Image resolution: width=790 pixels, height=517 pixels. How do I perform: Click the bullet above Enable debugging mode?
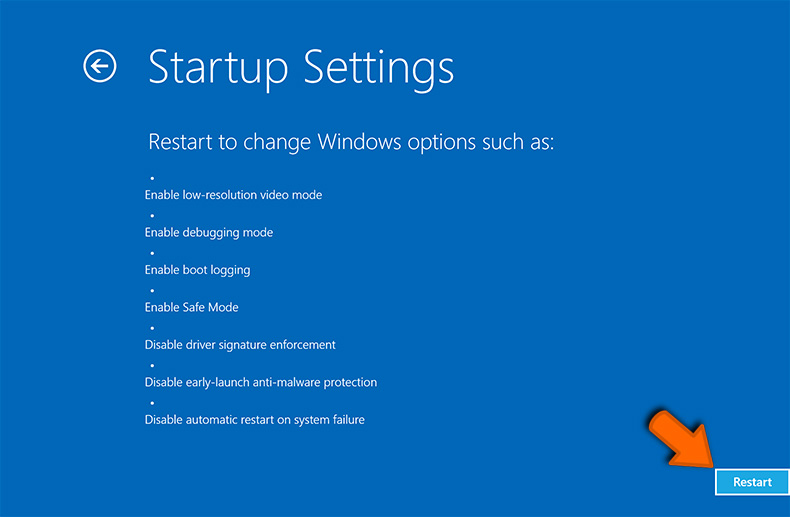[151, 215]
